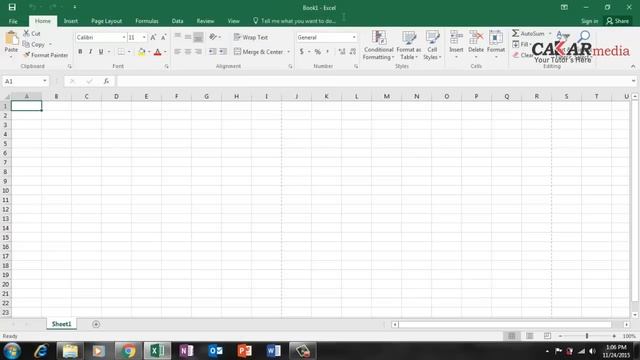This screenshot has width=640, height=360.
Task: Select column D header
Action: (116, 96)
